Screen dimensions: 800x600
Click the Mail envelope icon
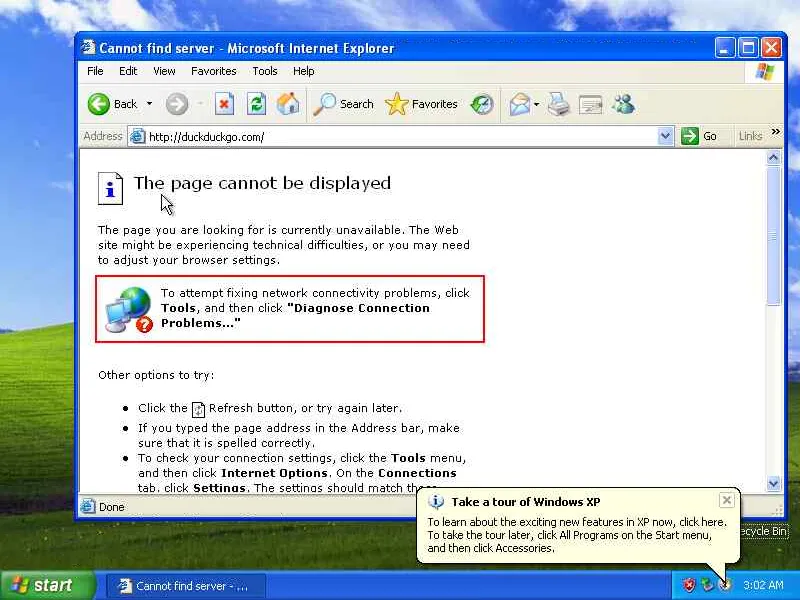pyautogui.click(x=519, y=104)
